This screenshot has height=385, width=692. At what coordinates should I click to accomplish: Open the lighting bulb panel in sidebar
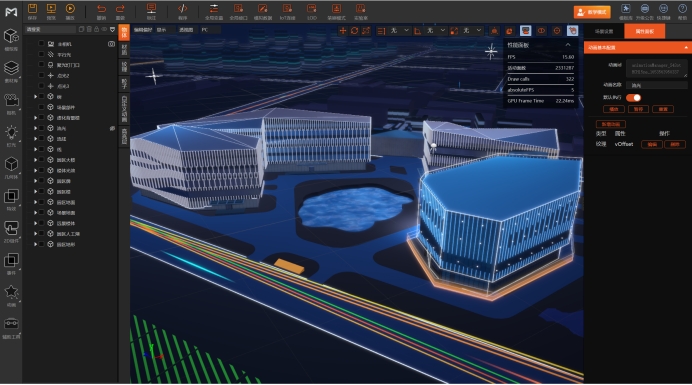coord(11,132)
